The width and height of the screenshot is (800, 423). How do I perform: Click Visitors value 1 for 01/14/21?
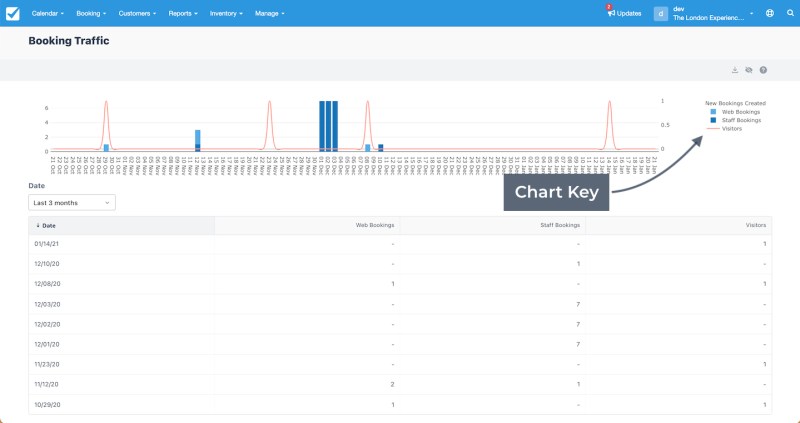click(x=765, y=244)
